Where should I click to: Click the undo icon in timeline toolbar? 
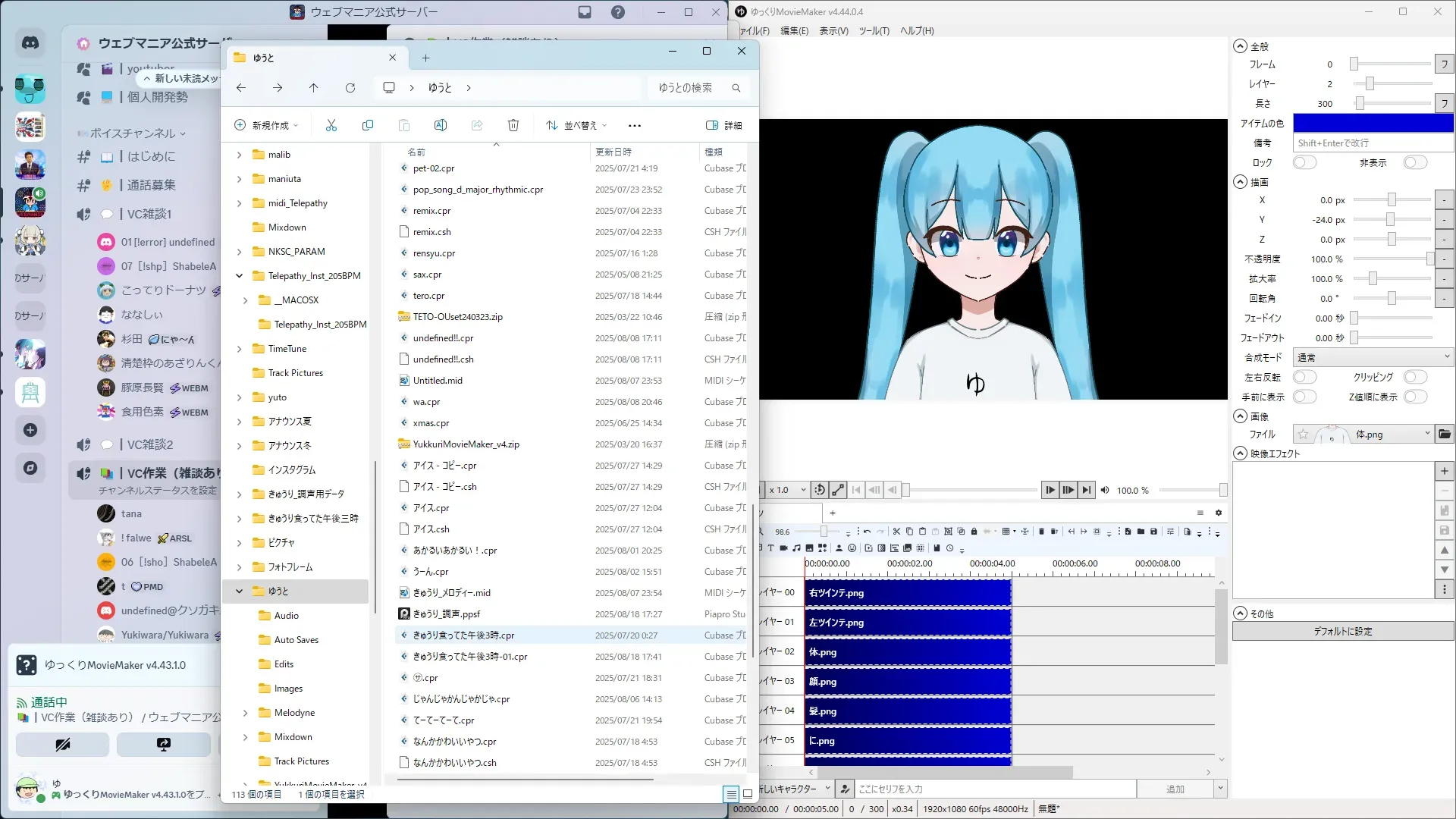867,532
